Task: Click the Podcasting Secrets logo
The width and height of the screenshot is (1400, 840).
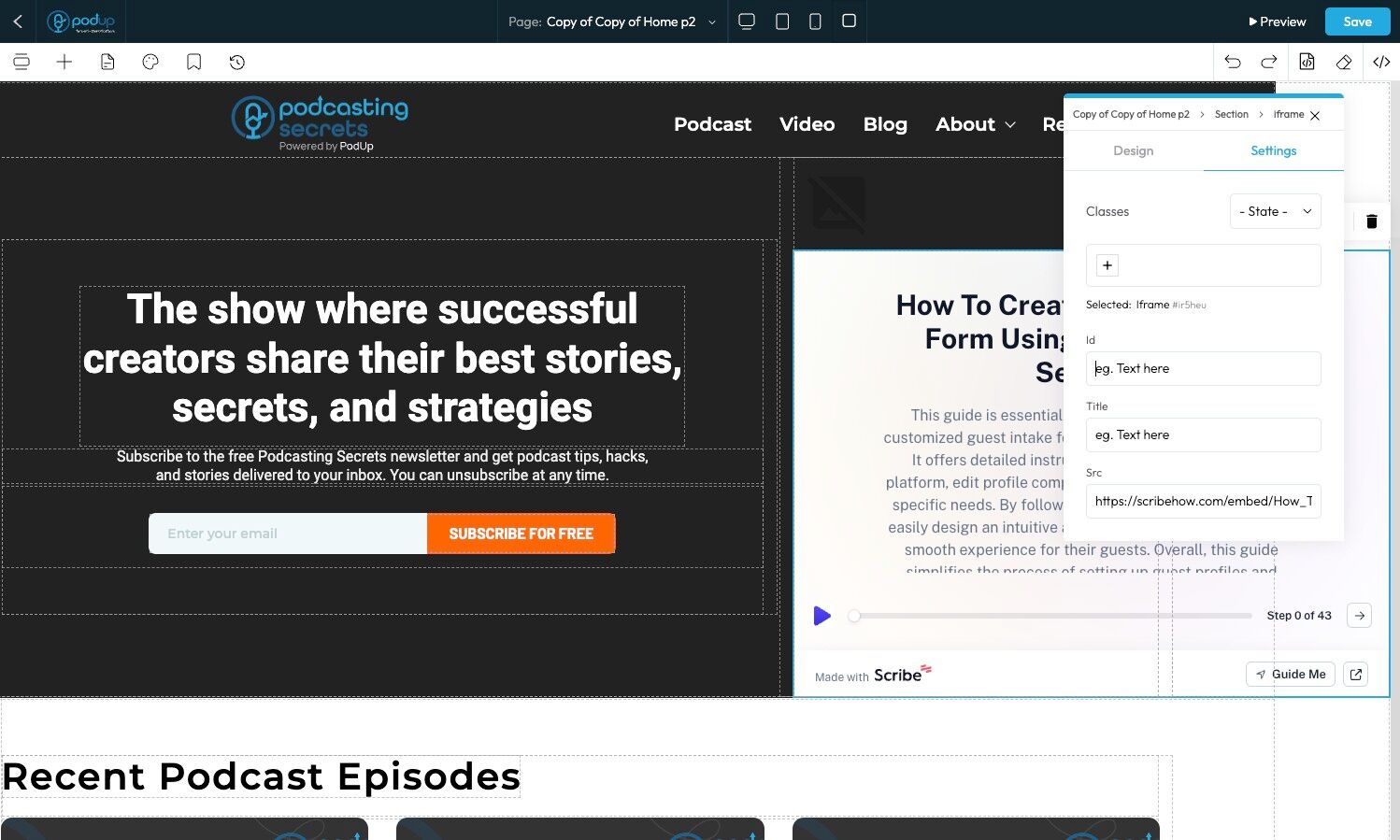Action: (x=320, y=123)
